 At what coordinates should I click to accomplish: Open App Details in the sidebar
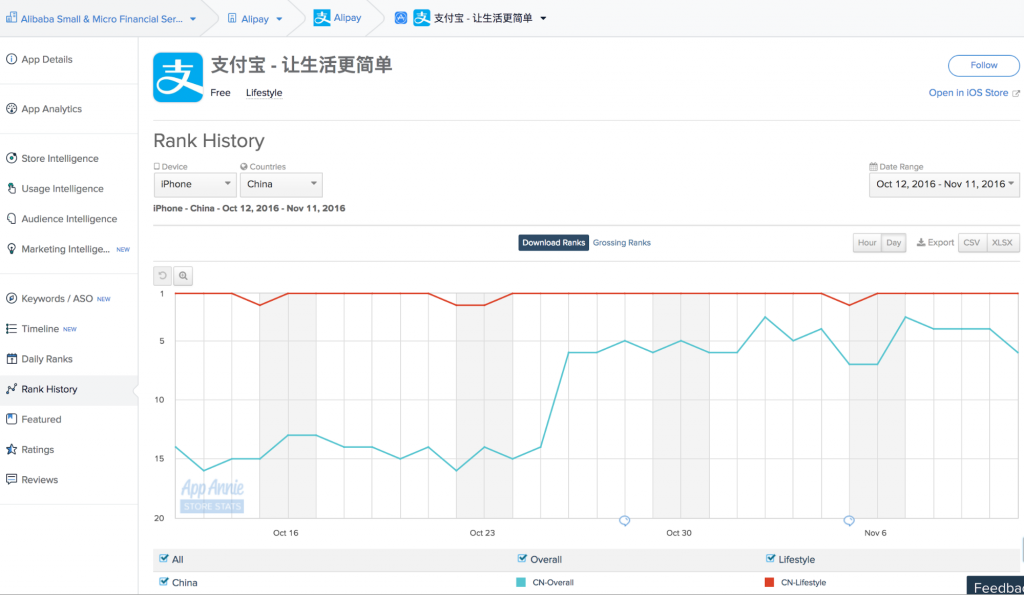47,59
